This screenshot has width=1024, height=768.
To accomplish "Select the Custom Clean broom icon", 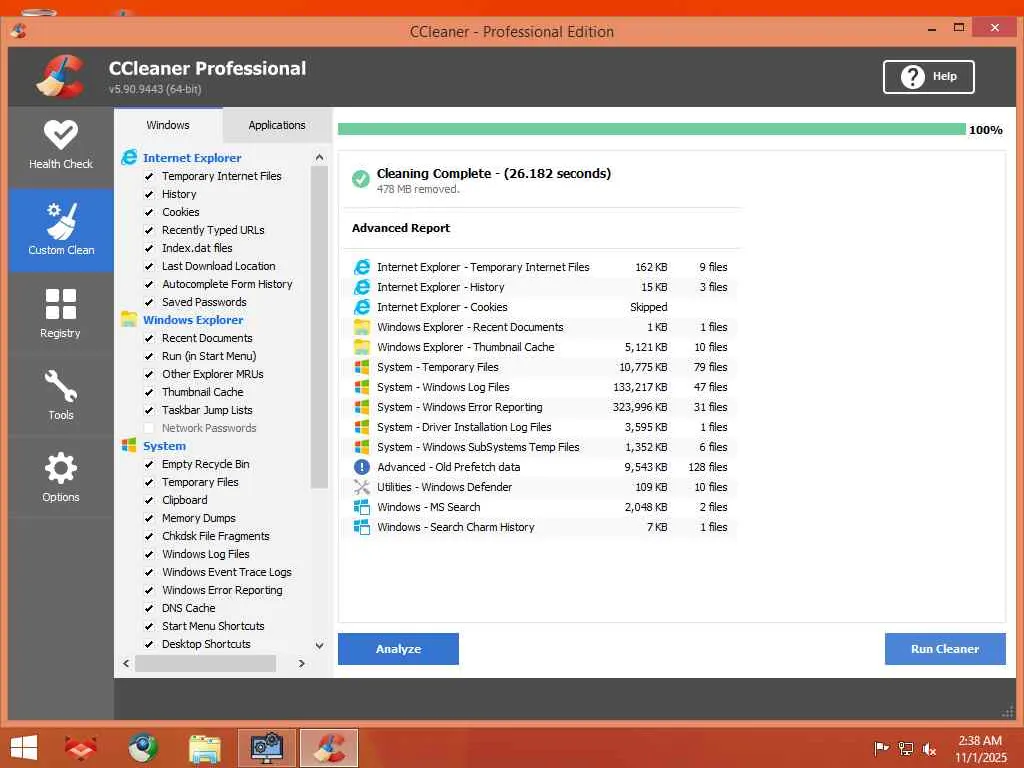I will [62, 221].
